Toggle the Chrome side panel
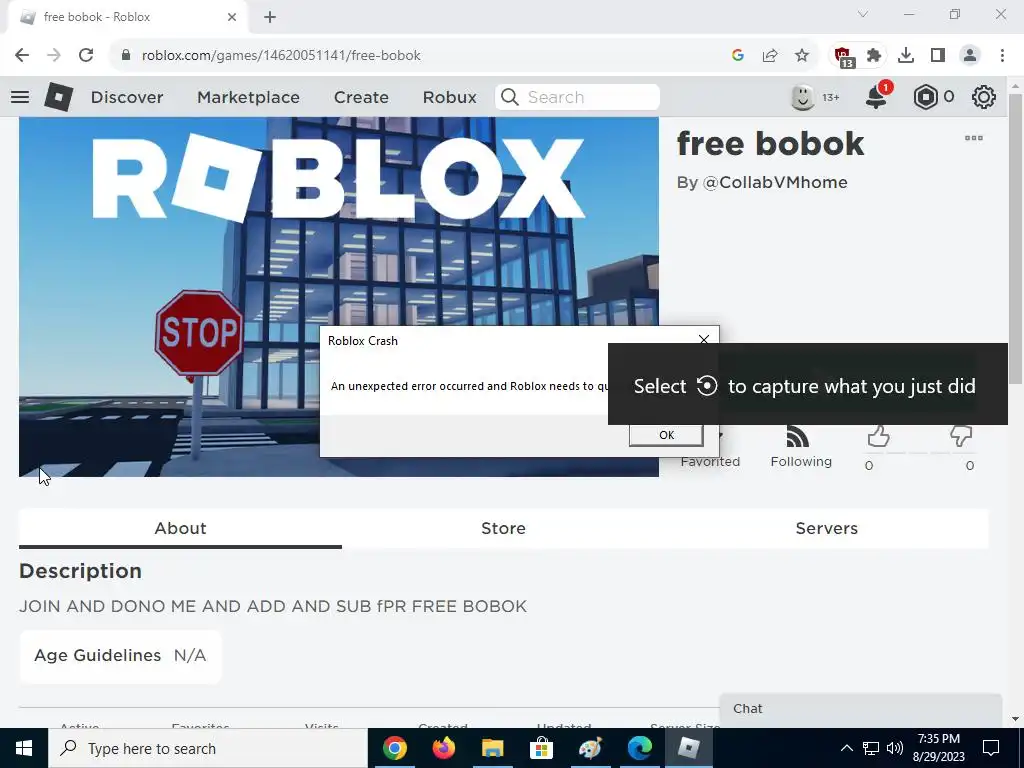The width and height of the screenshot is (1024, 768). click(938, 56)
